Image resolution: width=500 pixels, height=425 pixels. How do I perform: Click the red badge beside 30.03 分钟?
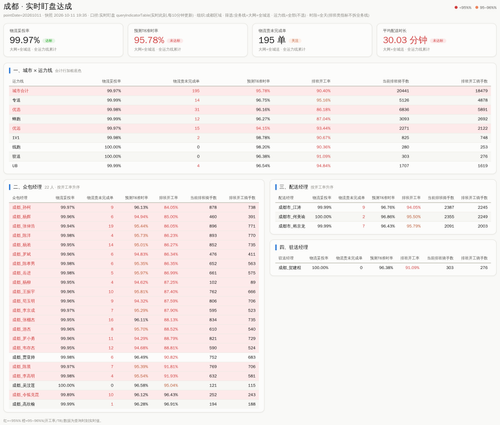click(x=438, y=41)
